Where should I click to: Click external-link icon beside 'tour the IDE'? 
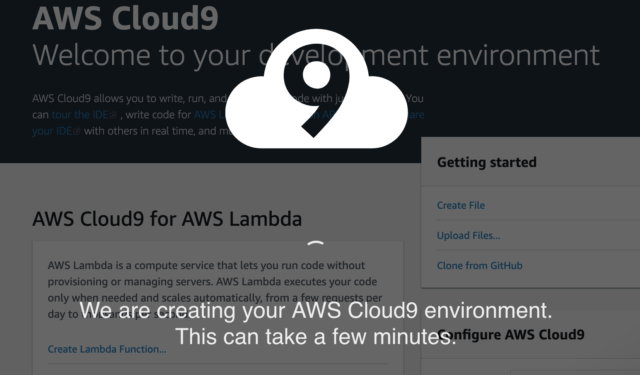(x=113, y=115)
